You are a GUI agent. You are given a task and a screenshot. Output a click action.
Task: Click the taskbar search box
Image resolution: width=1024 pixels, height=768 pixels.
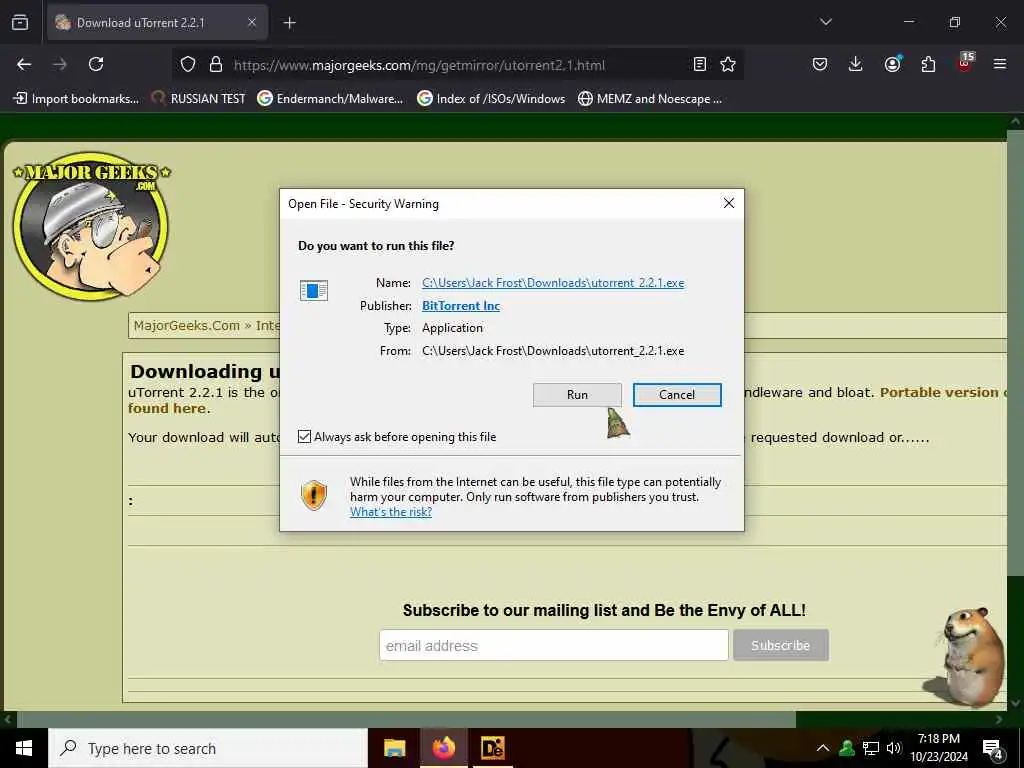tap(208, 748)
